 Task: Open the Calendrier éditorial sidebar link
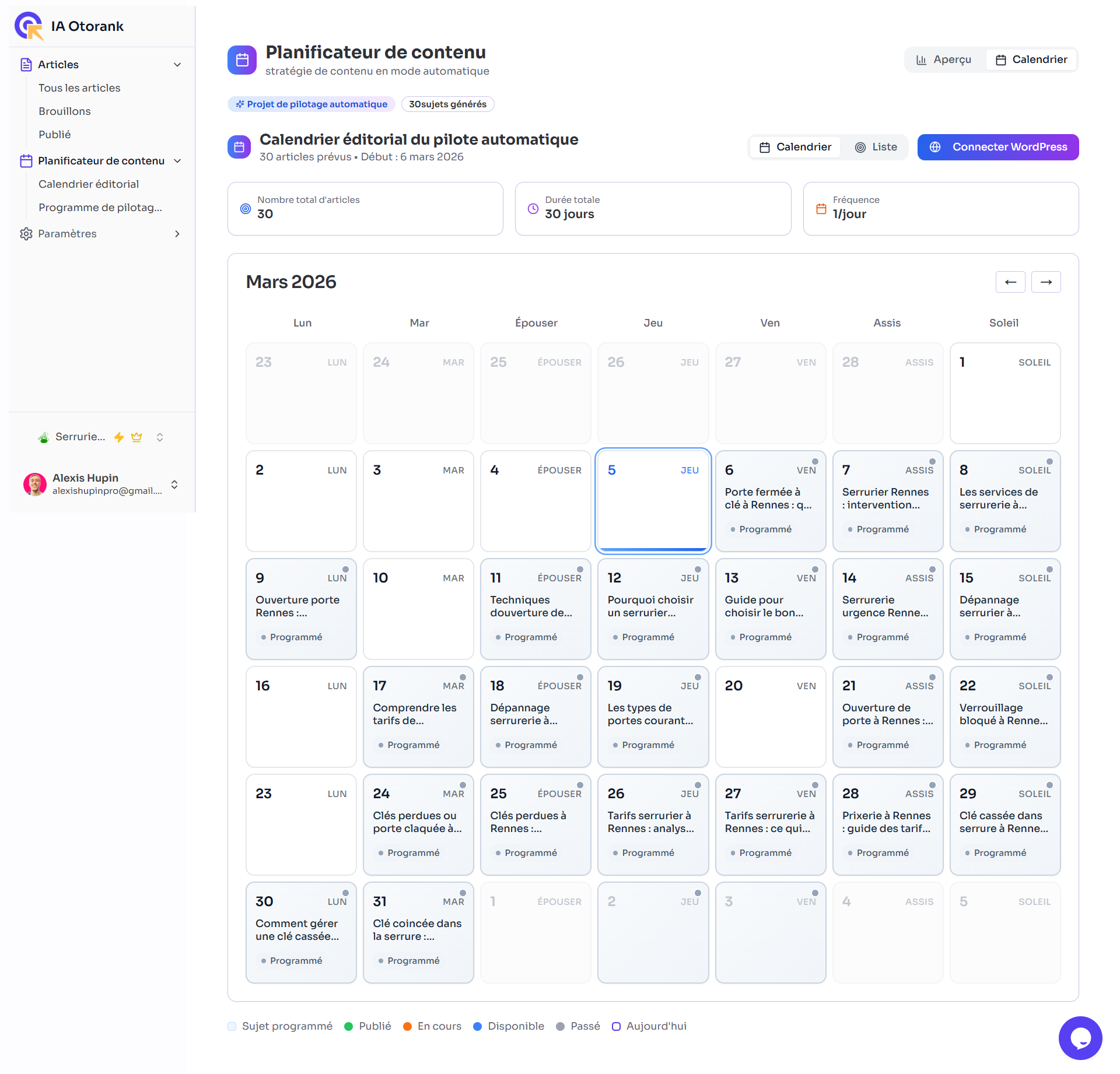[88, 184]
